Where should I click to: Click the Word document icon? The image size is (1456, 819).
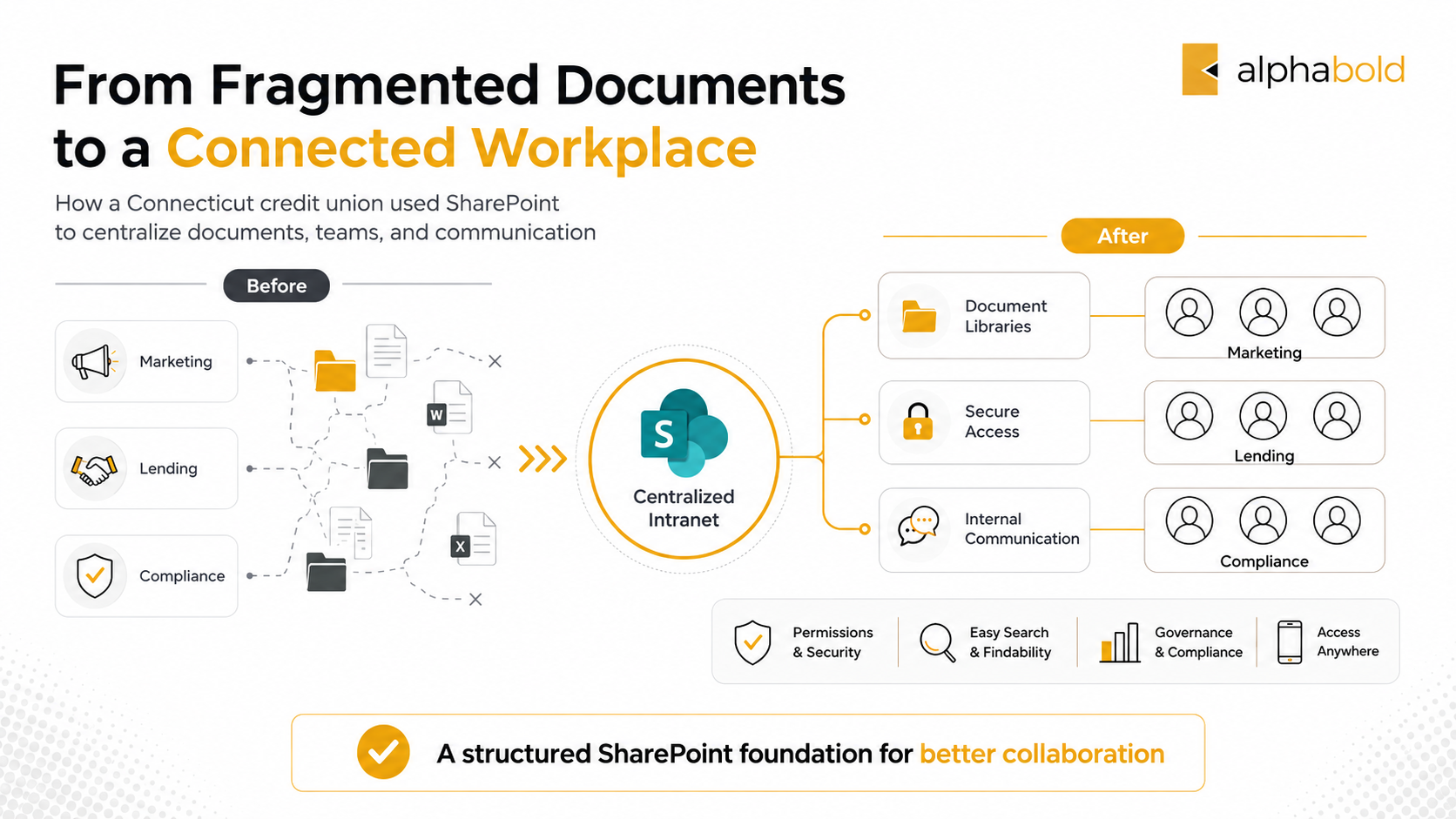(449, 407)
